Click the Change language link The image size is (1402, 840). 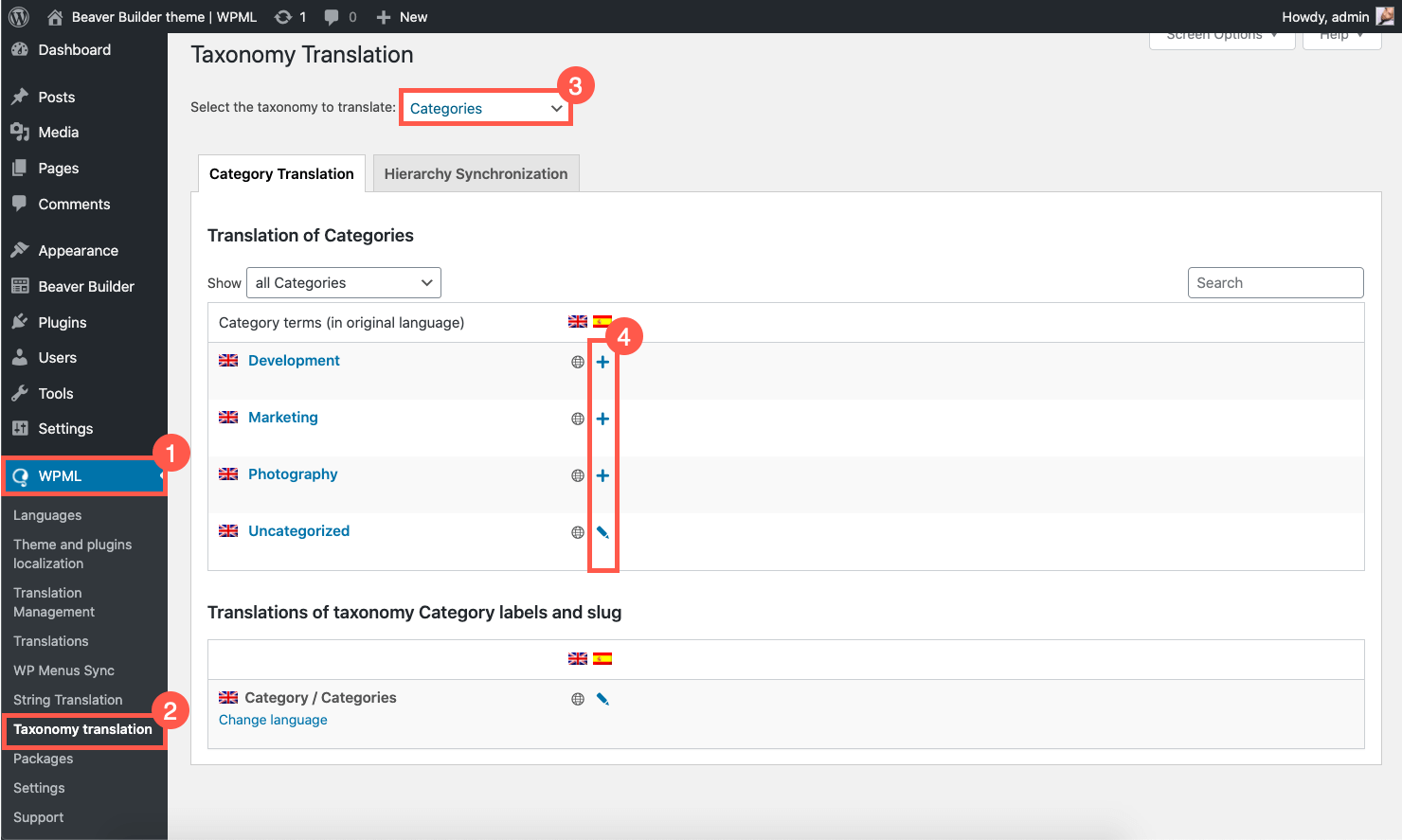[x=273, y=720]
